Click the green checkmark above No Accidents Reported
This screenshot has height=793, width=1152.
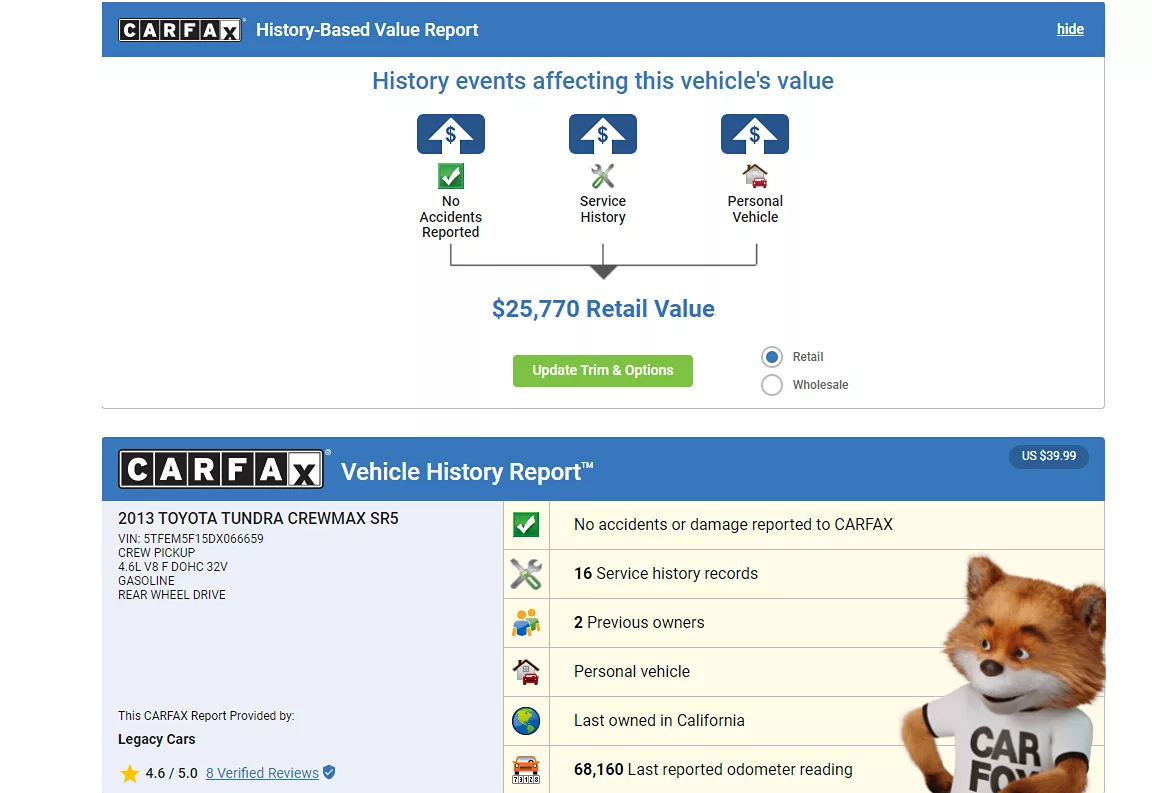click(451, 177)
